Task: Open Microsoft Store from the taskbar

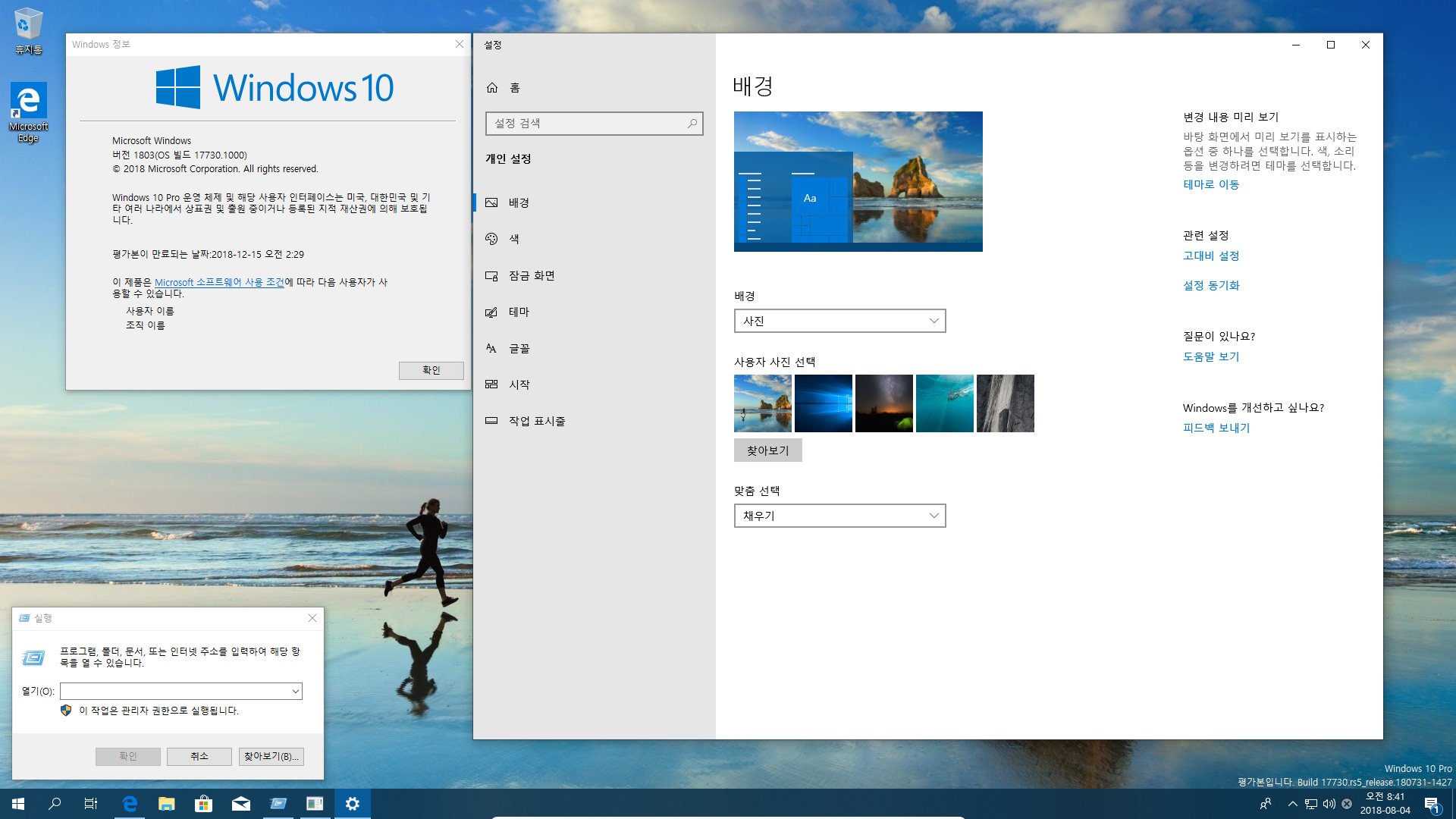Action: tap(203, 804)
